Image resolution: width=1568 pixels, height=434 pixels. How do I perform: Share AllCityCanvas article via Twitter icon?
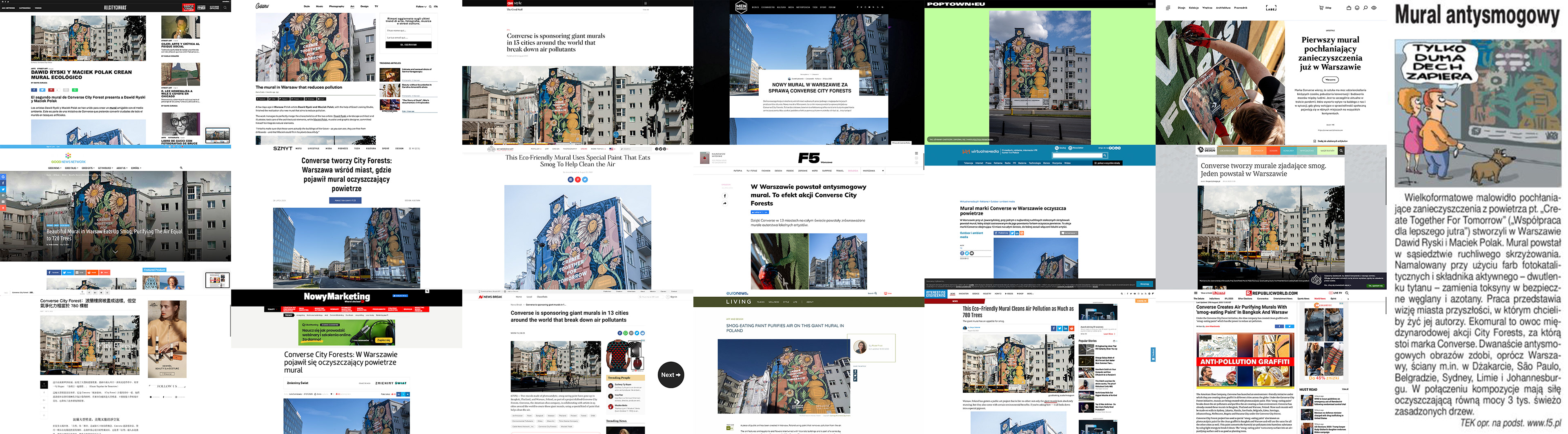point(42,90)
